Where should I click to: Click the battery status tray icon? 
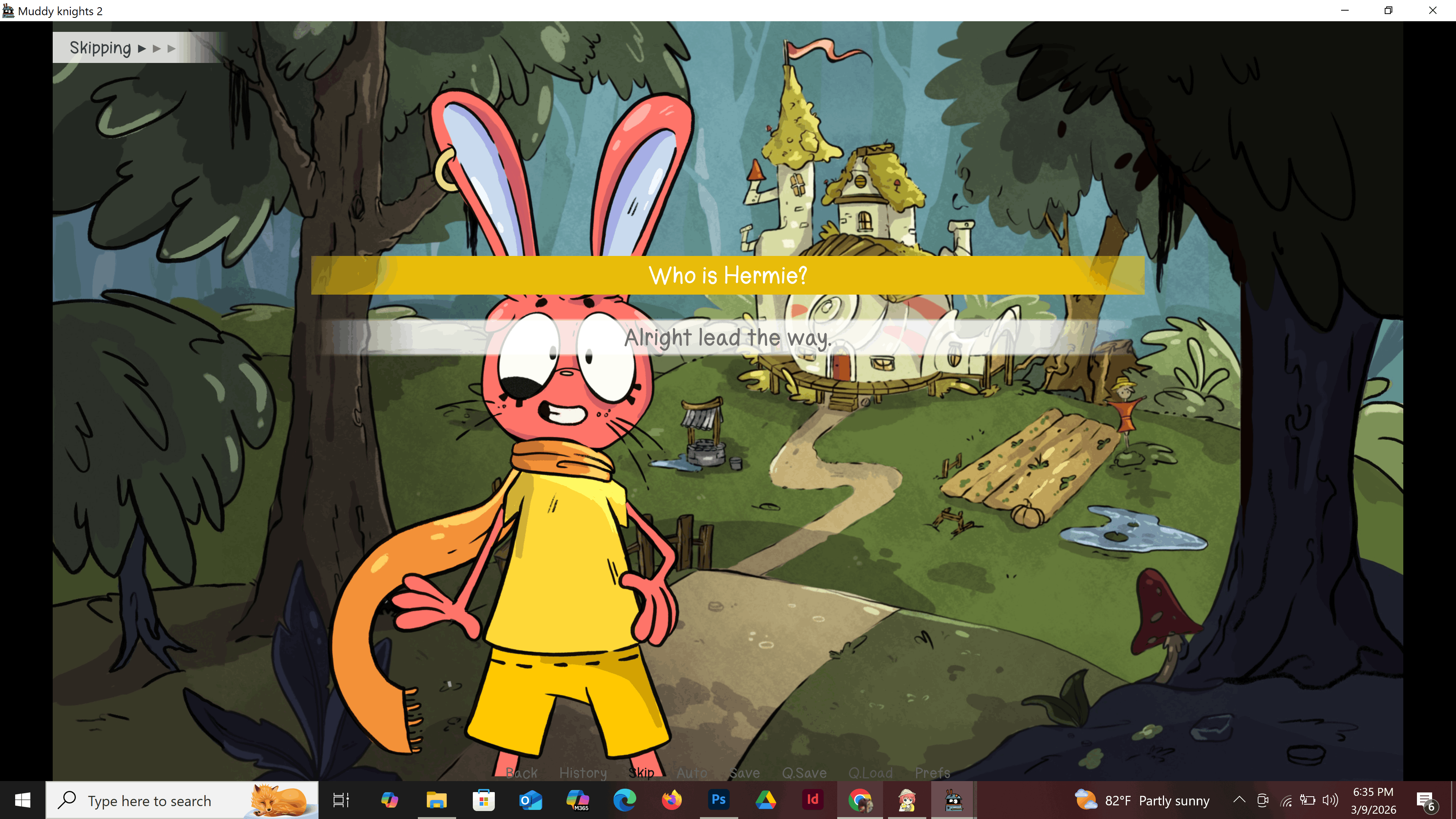1307,800
